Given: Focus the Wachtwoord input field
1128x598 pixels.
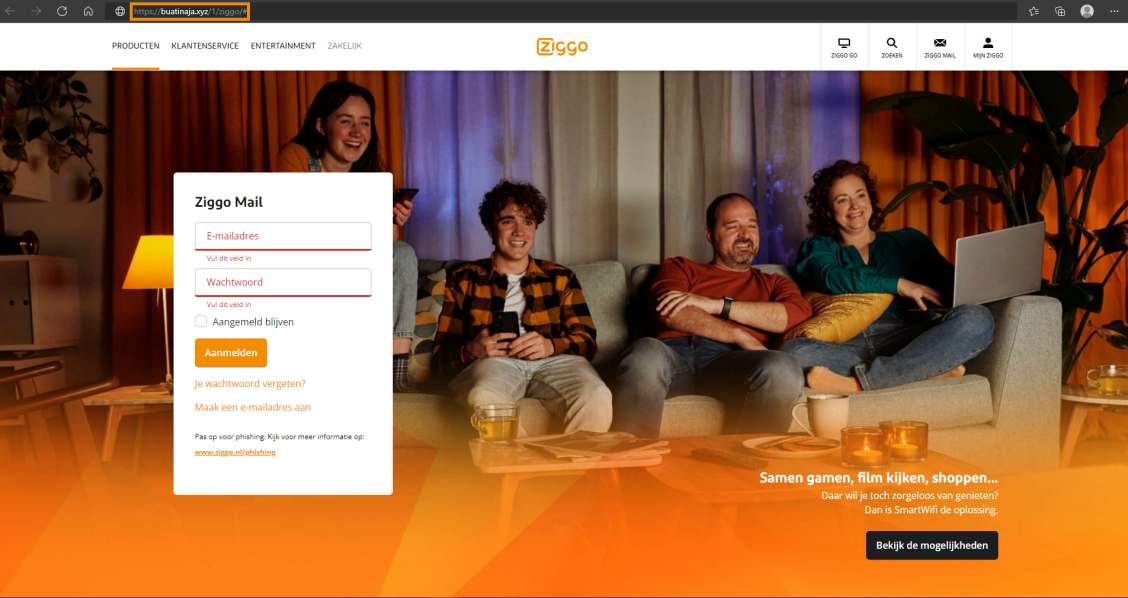Looking at the screenshot, I should 283,282.
